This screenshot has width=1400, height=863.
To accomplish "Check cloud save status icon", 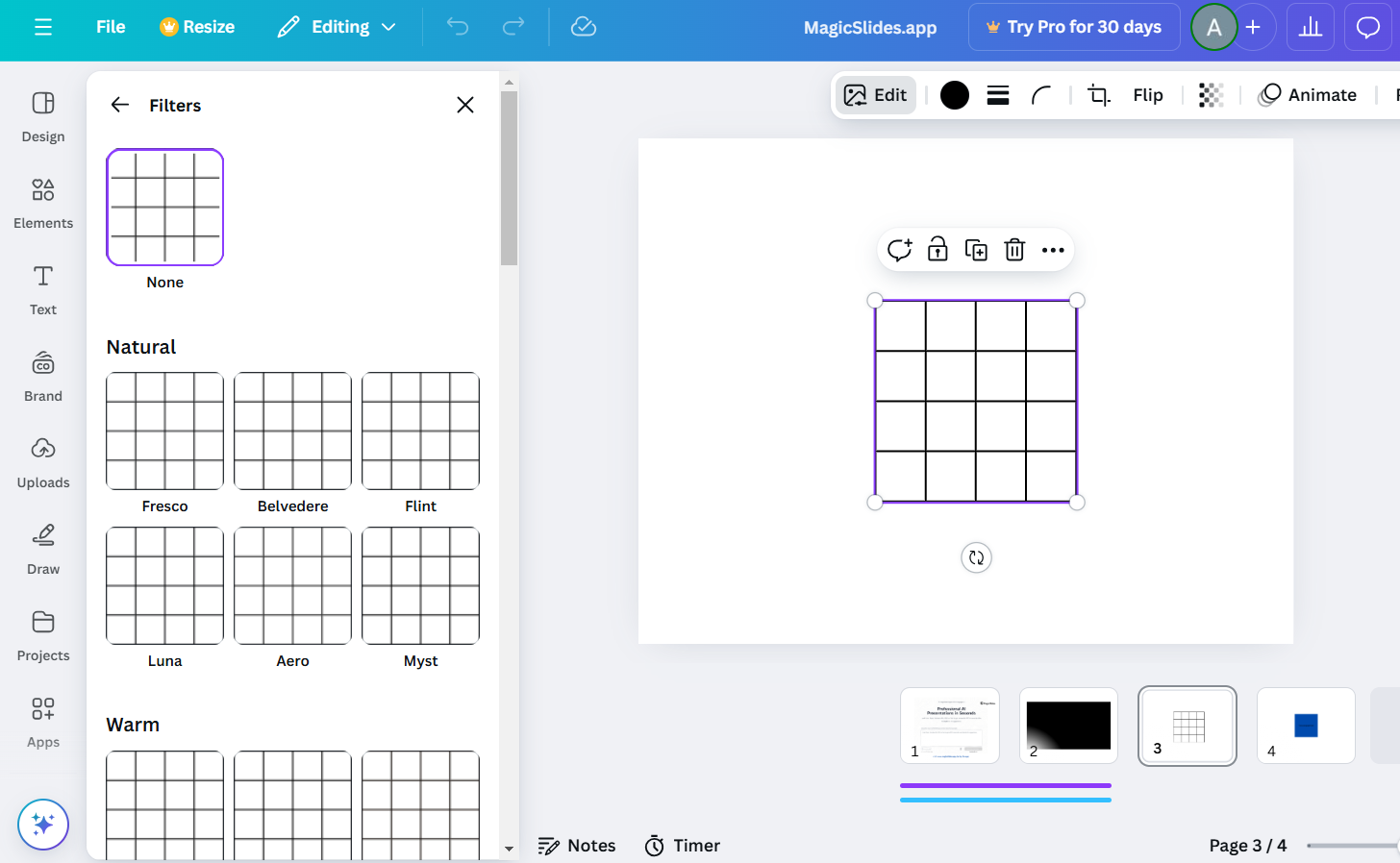I will [584, 27].
